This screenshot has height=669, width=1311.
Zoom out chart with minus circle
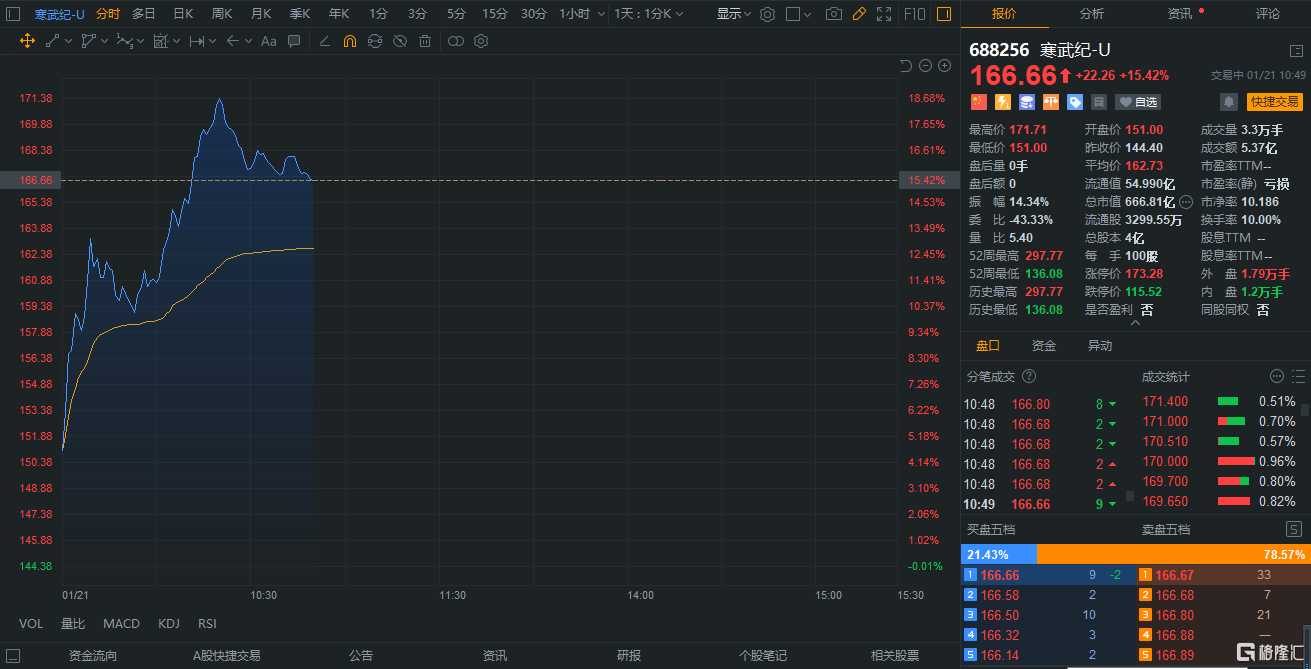[x=925, y=66]
